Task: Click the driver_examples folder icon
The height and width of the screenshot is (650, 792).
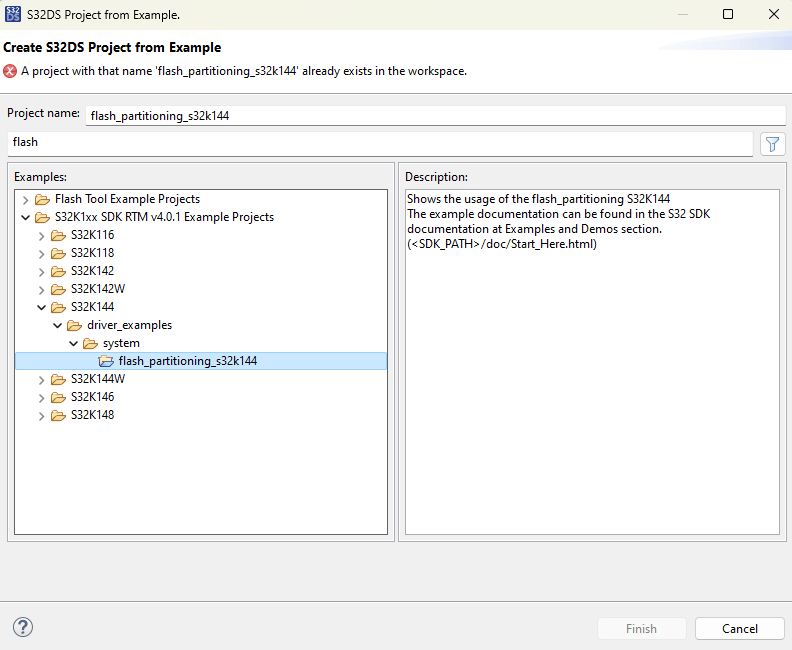Action: (74, 325)
